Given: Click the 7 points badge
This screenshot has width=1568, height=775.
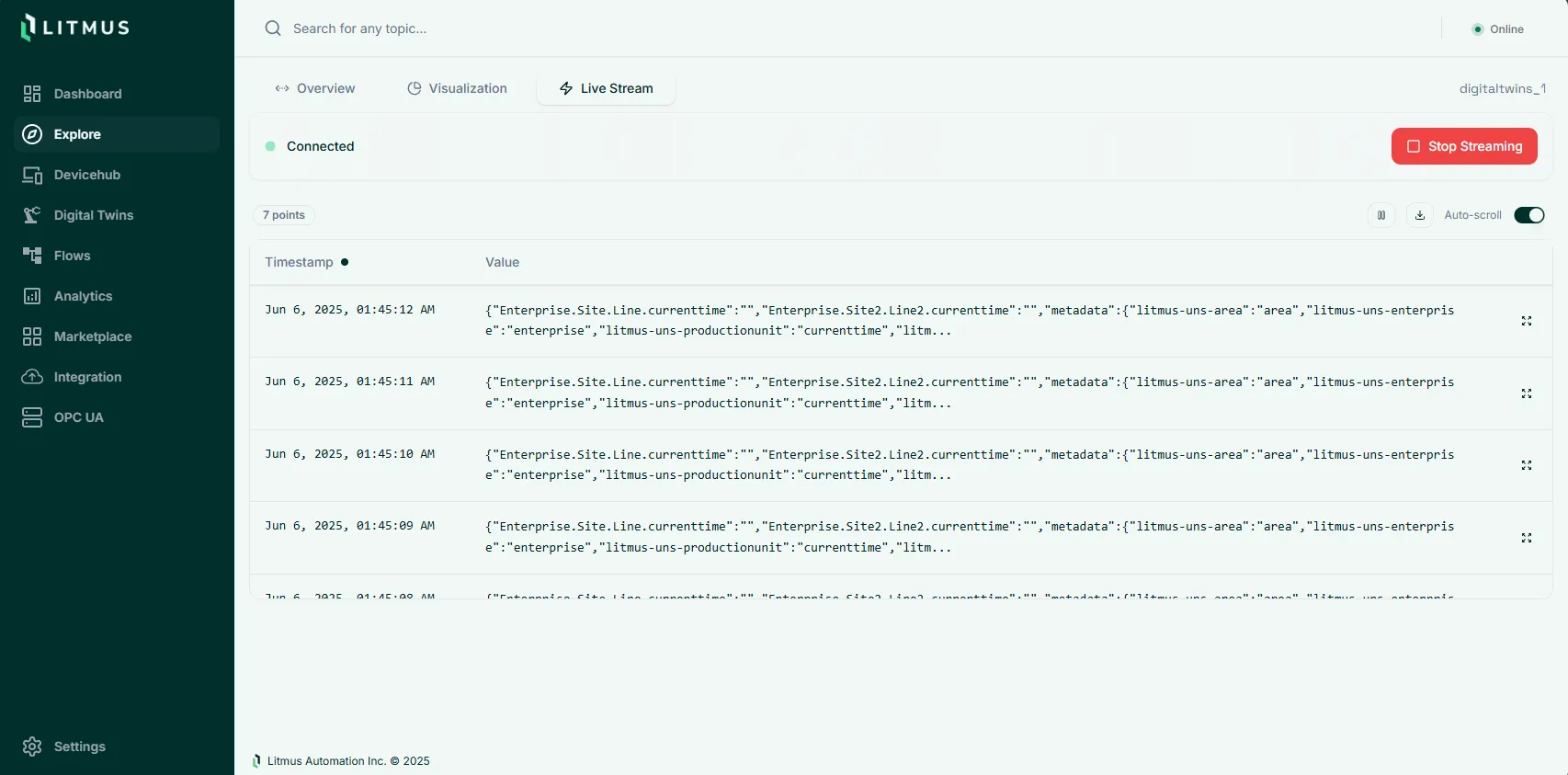Looking at the screenshot, I should [x=284, y=215].
